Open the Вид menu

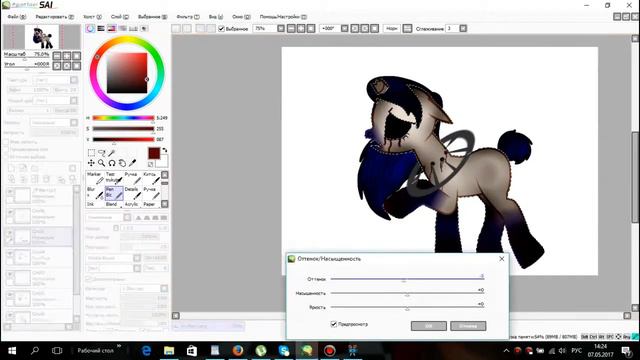point(216,17)
